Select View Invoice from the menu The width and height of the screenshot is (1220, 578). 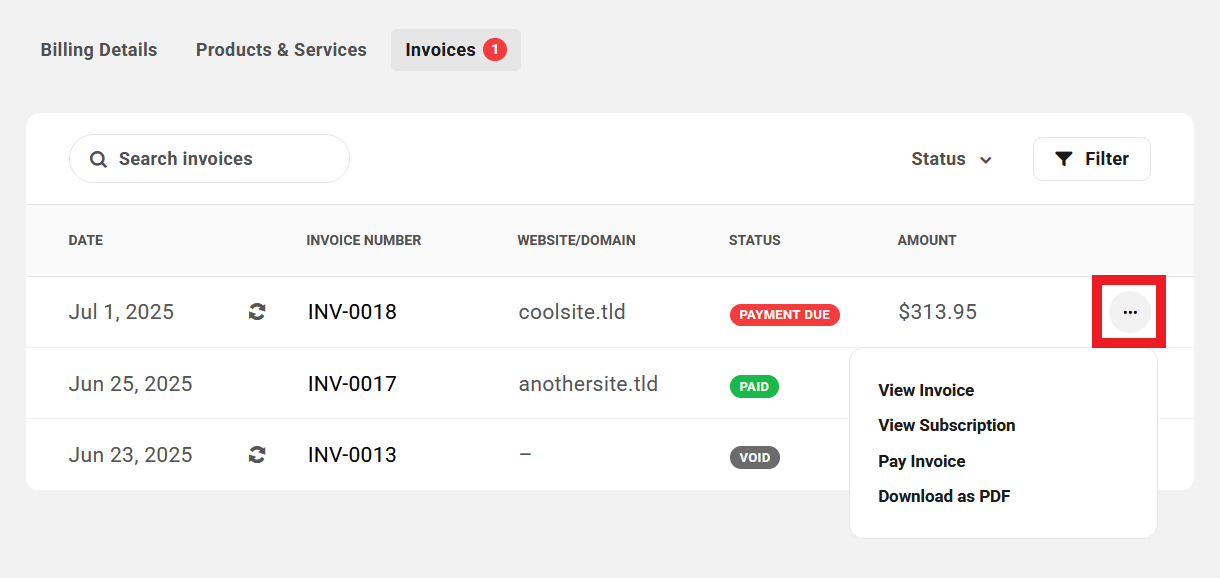pos(926,390)
